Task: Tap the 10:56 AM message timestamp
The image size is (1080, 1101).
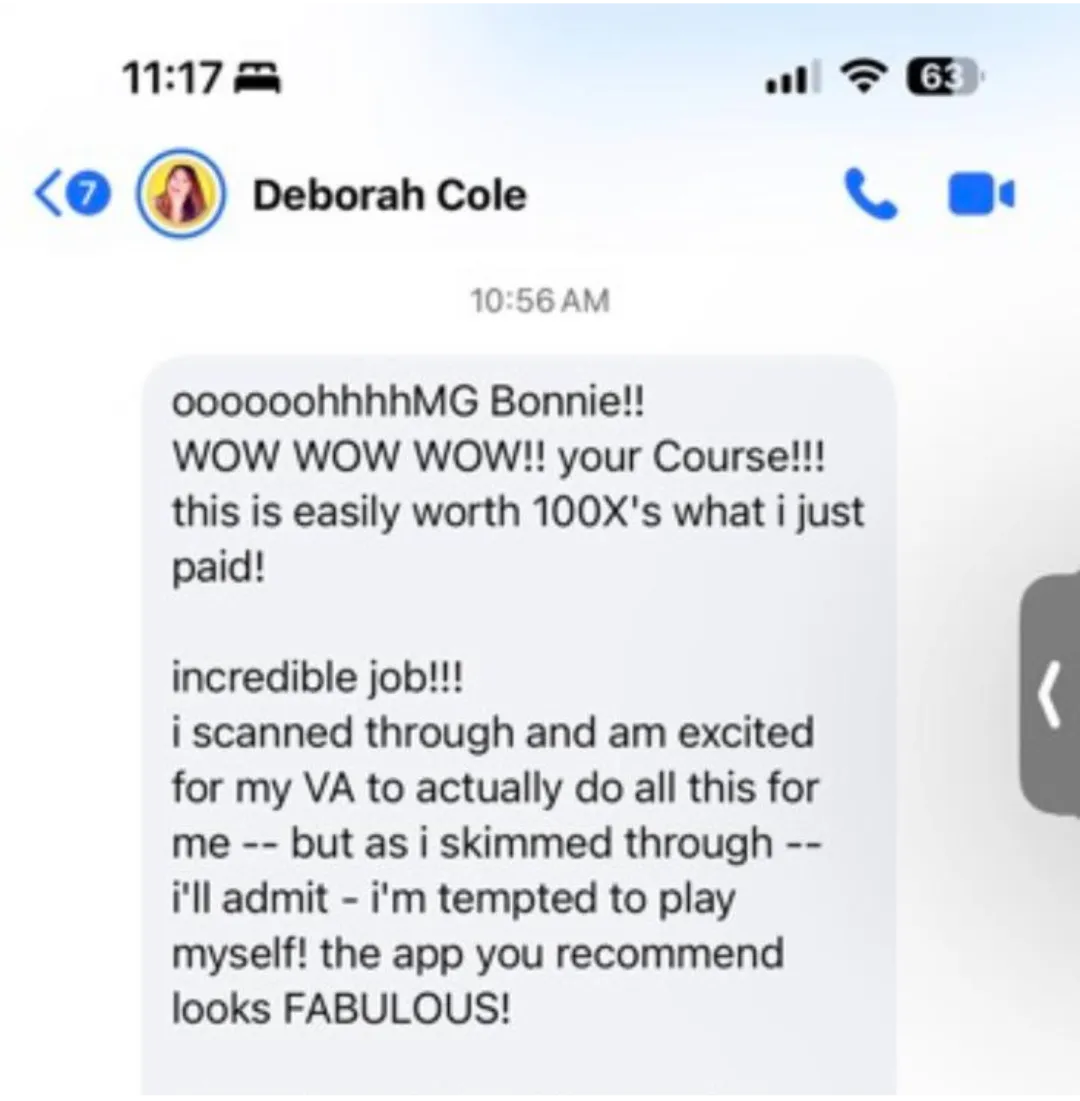Action: click(539, 301)
